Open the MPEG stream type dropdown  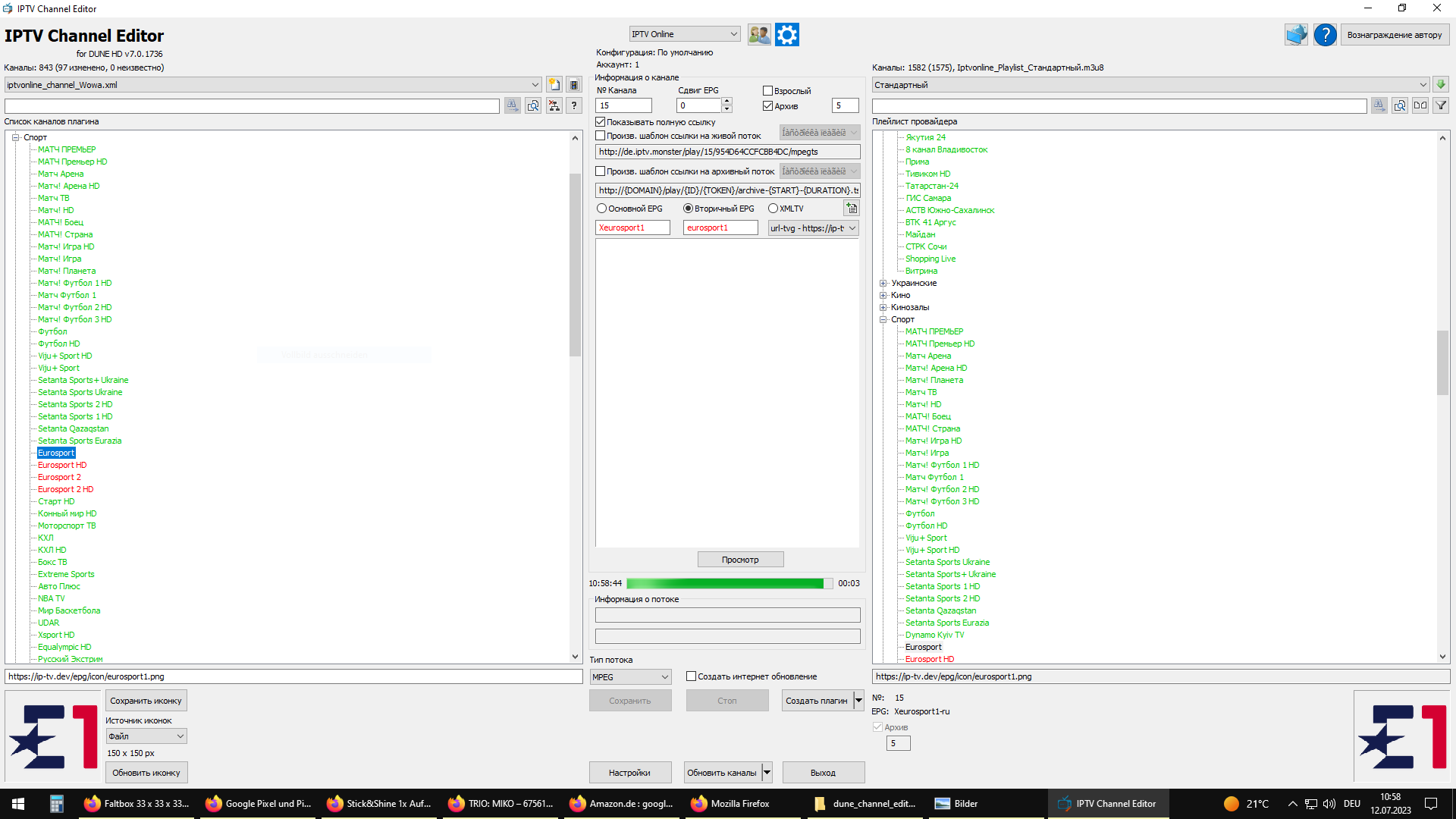631,677
